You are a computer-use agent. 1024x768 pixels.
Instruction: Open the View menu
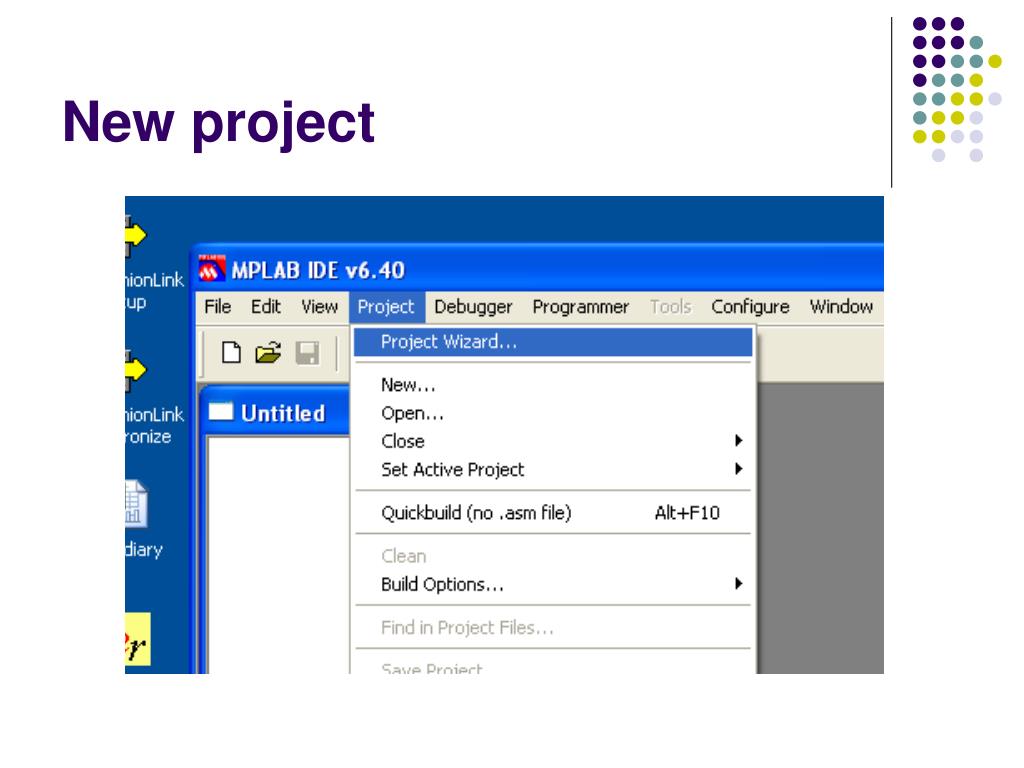[x=319, y=307]
